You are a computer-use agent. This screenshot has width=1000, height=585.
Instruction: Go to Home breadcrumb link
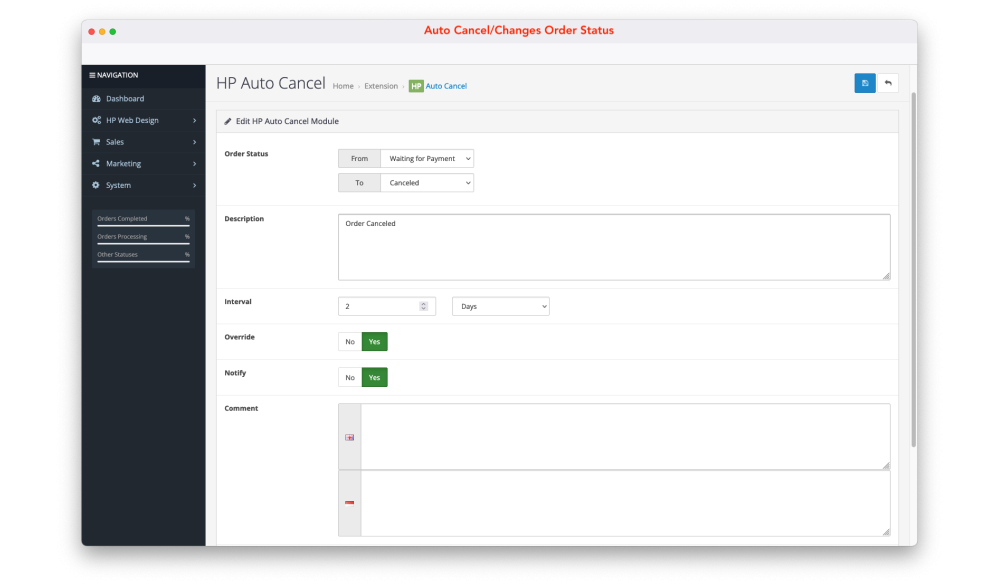343,87
